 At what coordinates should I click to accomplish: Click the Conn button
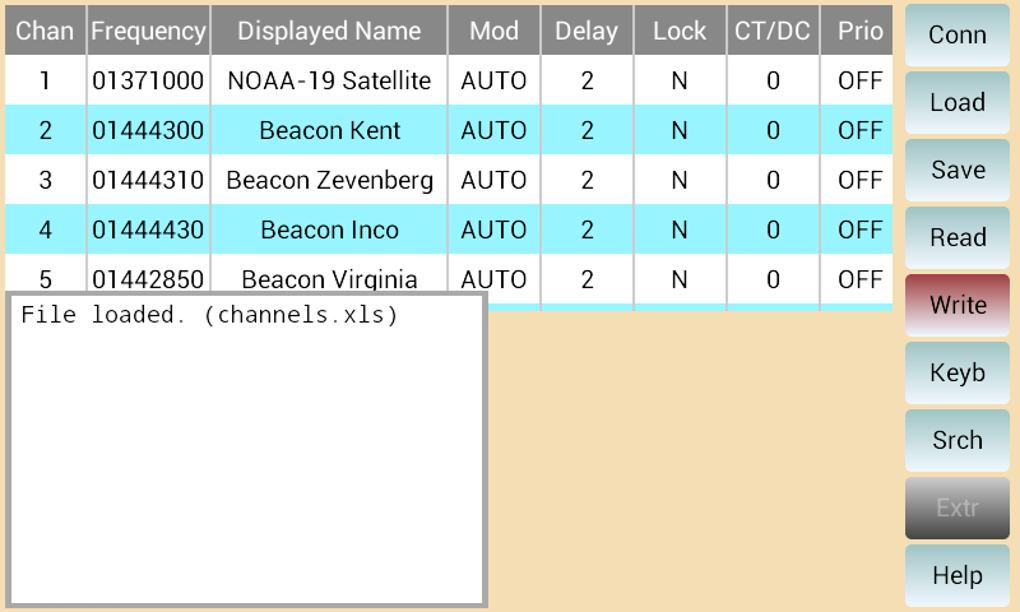(957, 35)
